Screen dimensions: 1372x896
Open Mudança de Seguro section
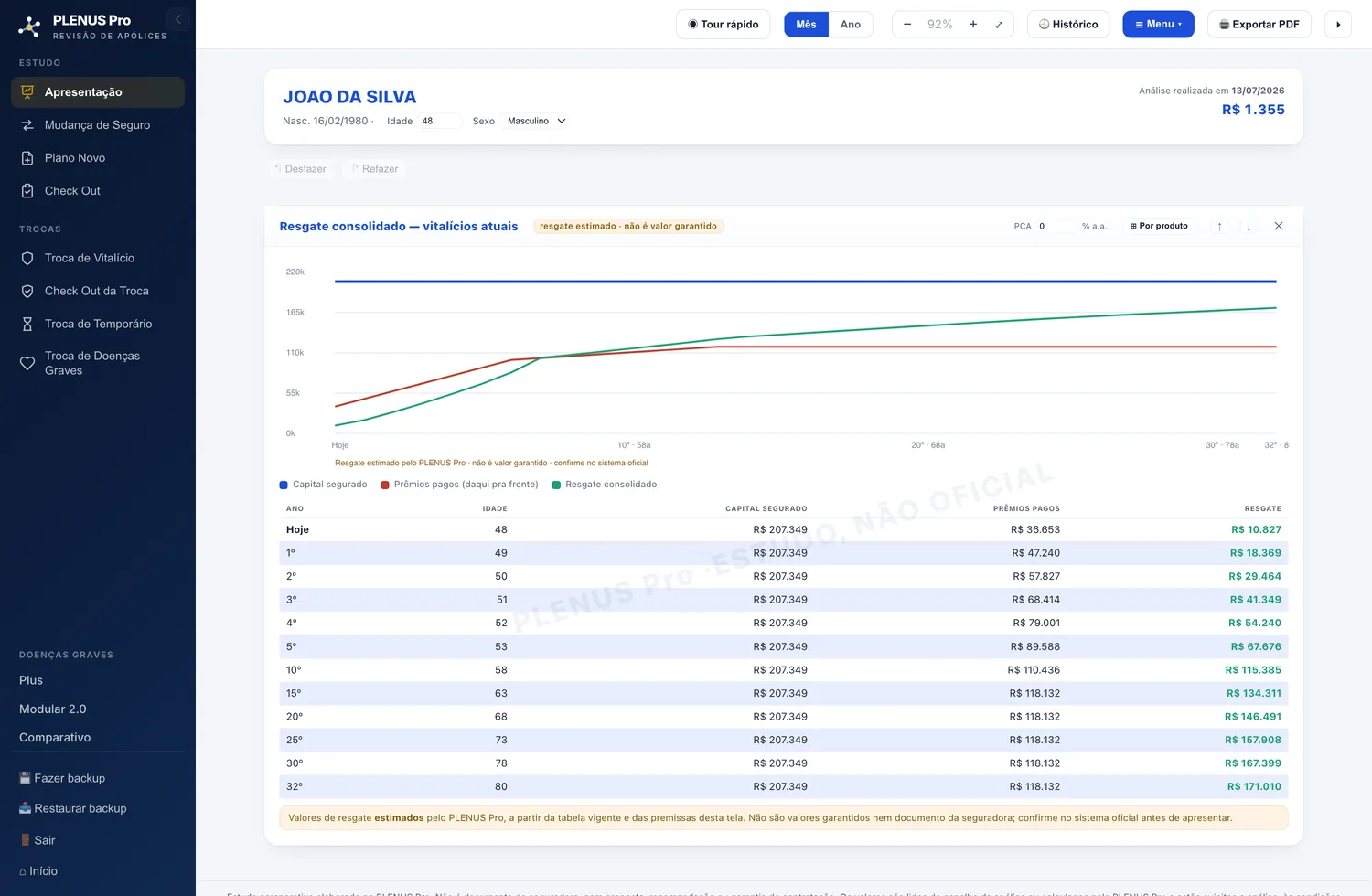pyautogui.click(x=98, y=125)
